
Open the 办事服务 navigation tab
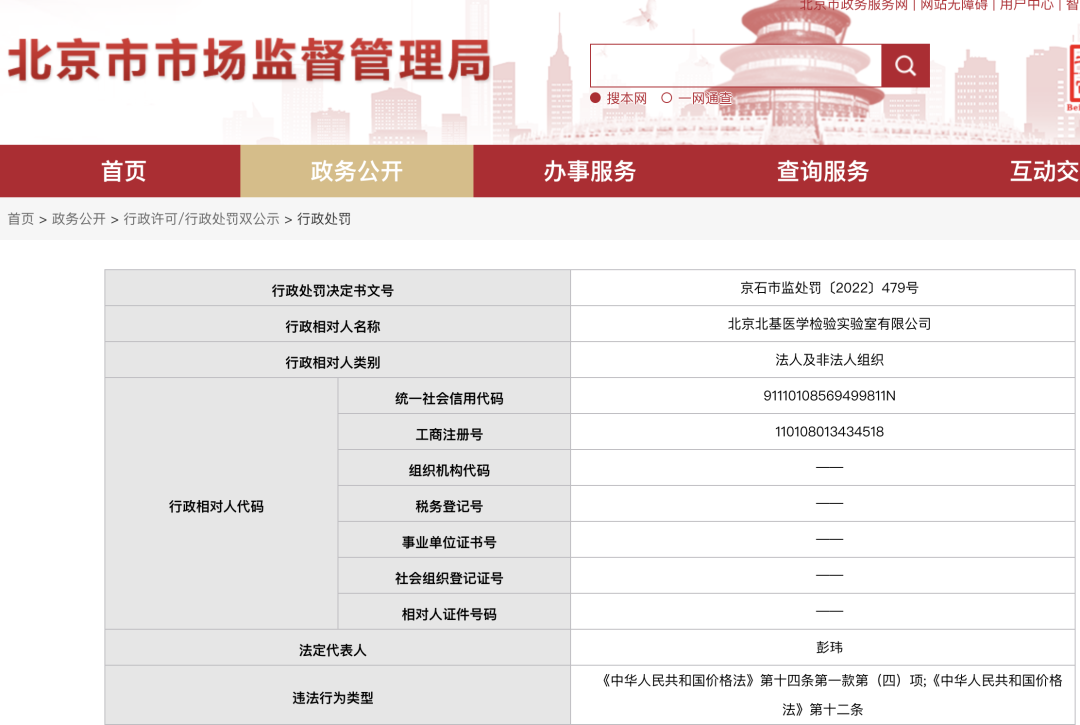click(x=590, y=171)
